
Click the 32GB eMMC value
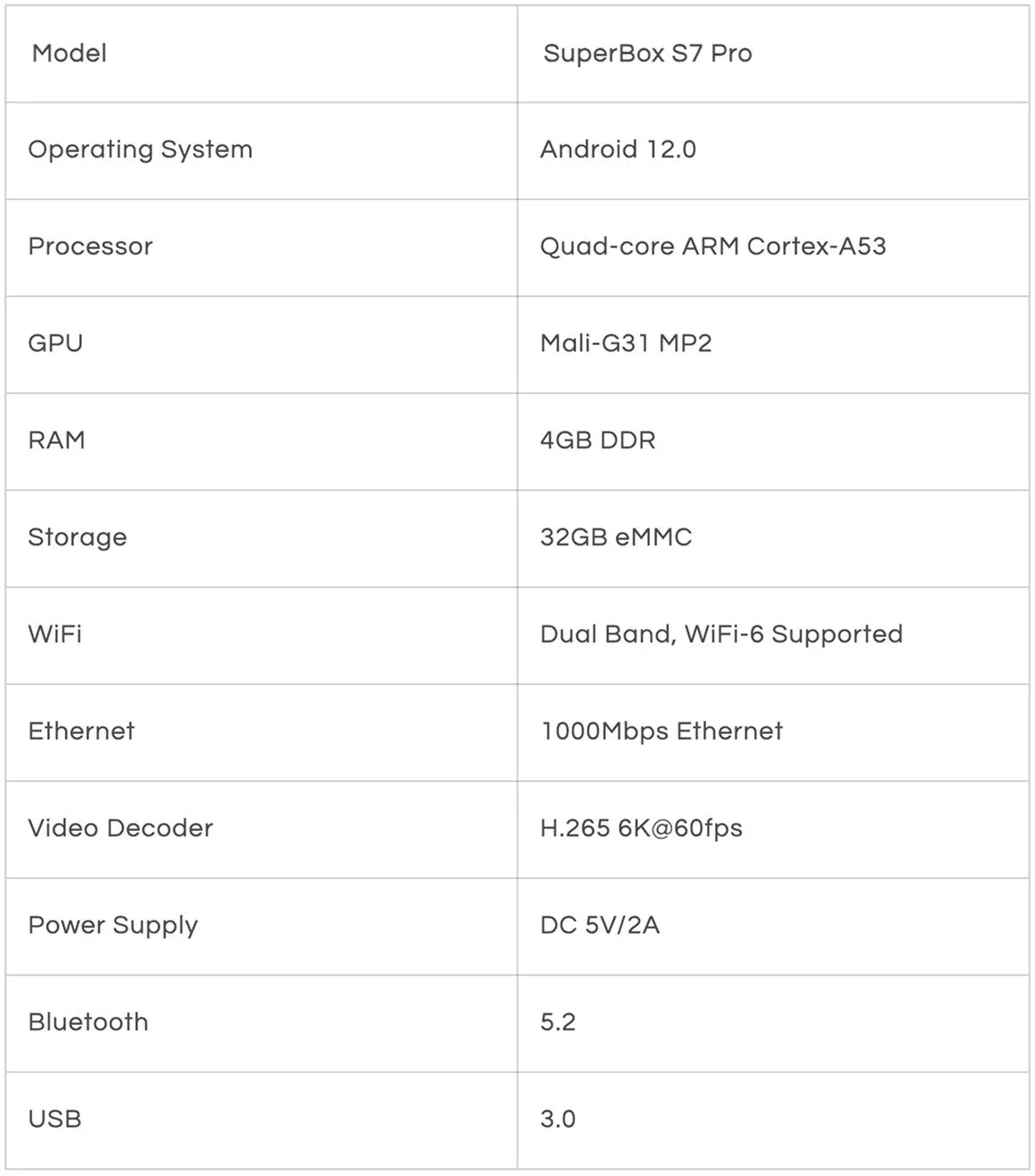pos(616,537)
